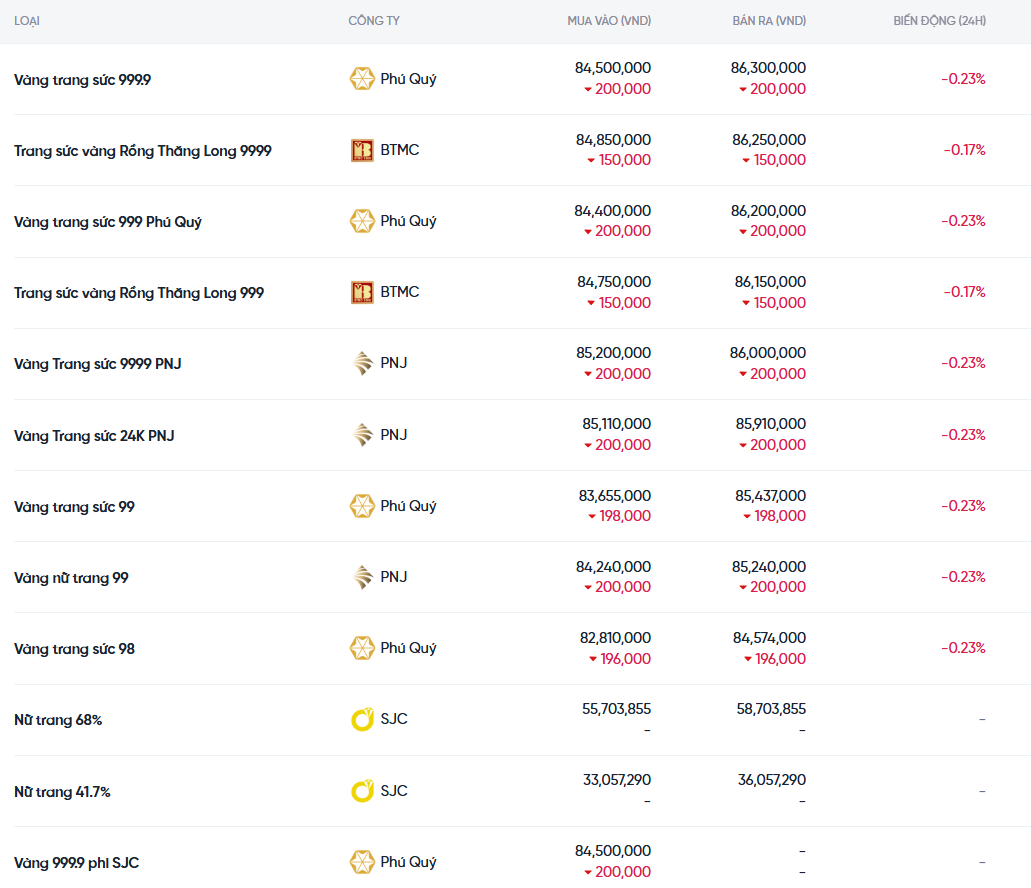Click buy price 33,057,290
The height and width of the screenshot is (888, 1031).
coord(617,780)
